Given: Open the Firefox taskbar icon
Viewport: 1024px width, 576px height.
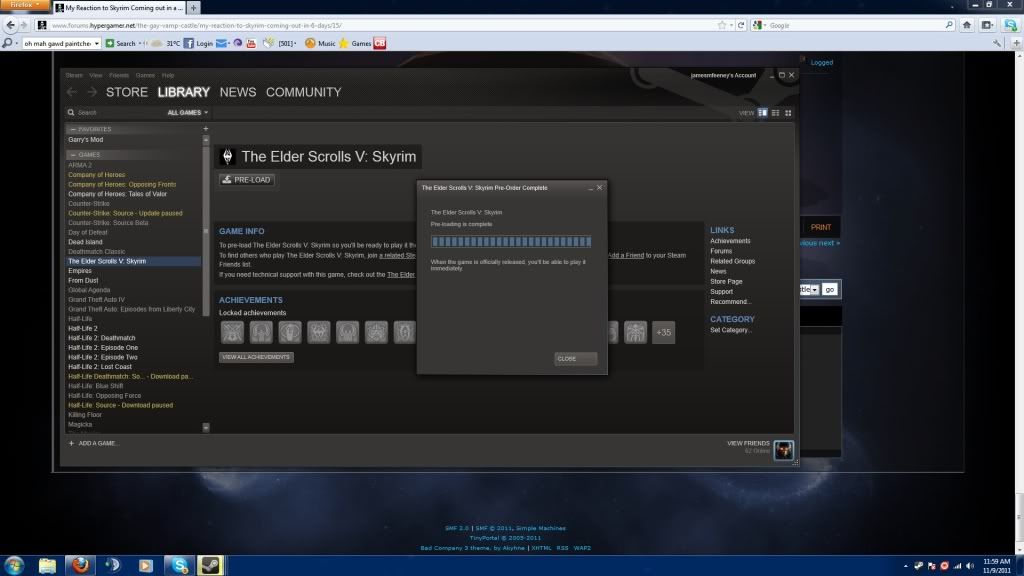Looking at the screenshot, I should [80, 565].
